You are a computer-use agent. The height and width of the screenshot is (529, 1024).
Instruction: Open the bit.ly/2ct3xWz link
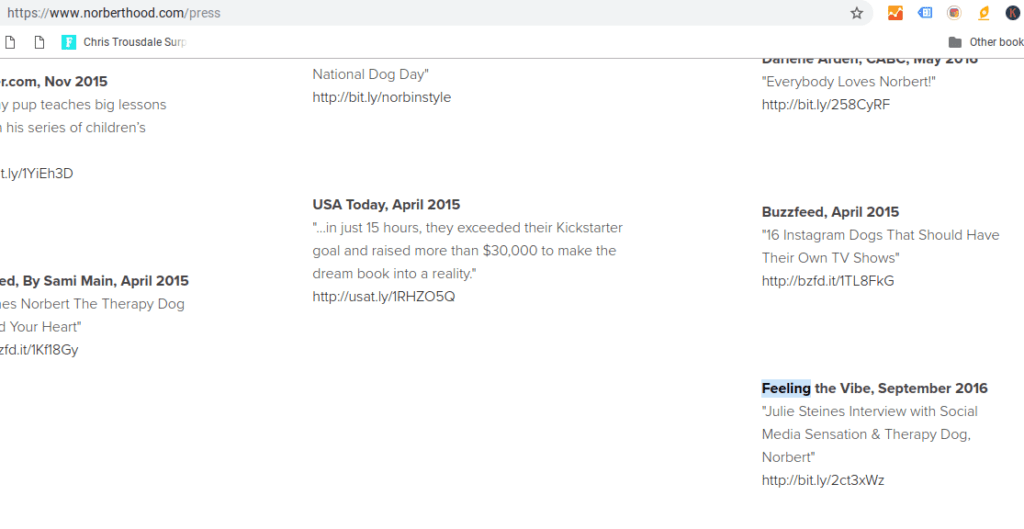pos(823,481)
